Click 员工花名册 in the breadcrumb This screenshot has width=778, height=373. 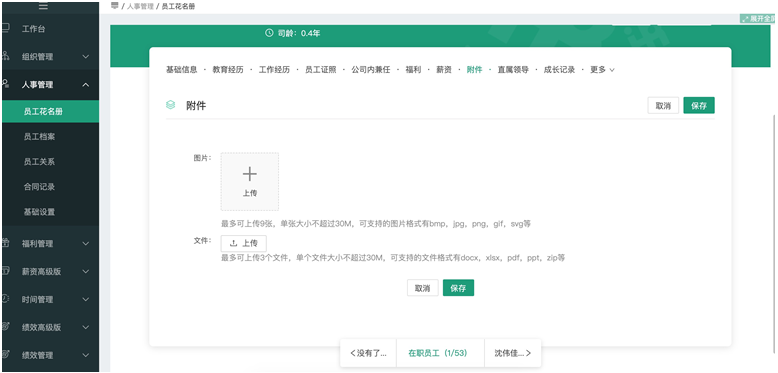pos(178,6)
